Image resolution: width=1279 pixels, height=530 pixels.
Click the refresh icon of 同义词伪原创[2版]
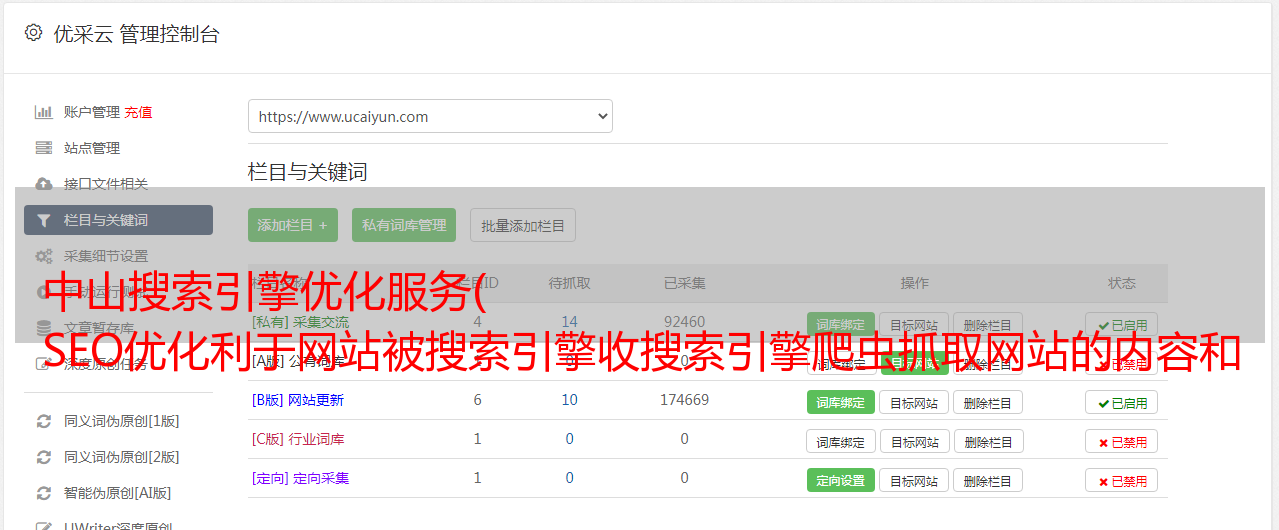tap(43, 457)
